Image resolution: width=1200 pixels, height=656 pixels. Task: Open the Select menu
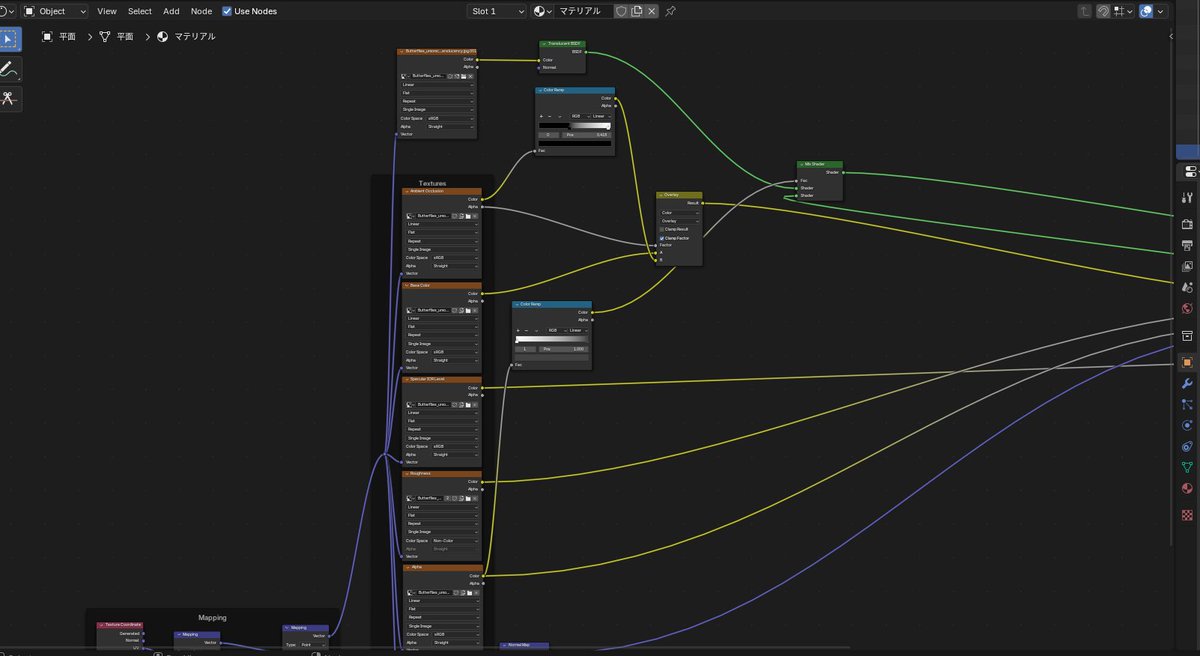pyautogui.click(x=140, y=11)
